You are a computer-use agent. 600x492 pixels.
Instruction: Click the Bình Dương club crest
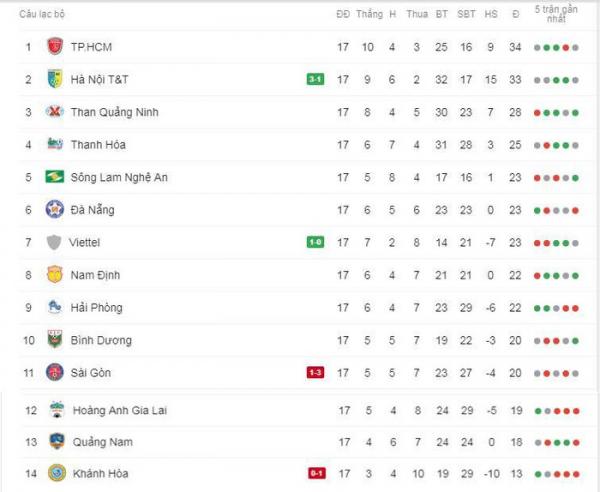tap(54, 340)
